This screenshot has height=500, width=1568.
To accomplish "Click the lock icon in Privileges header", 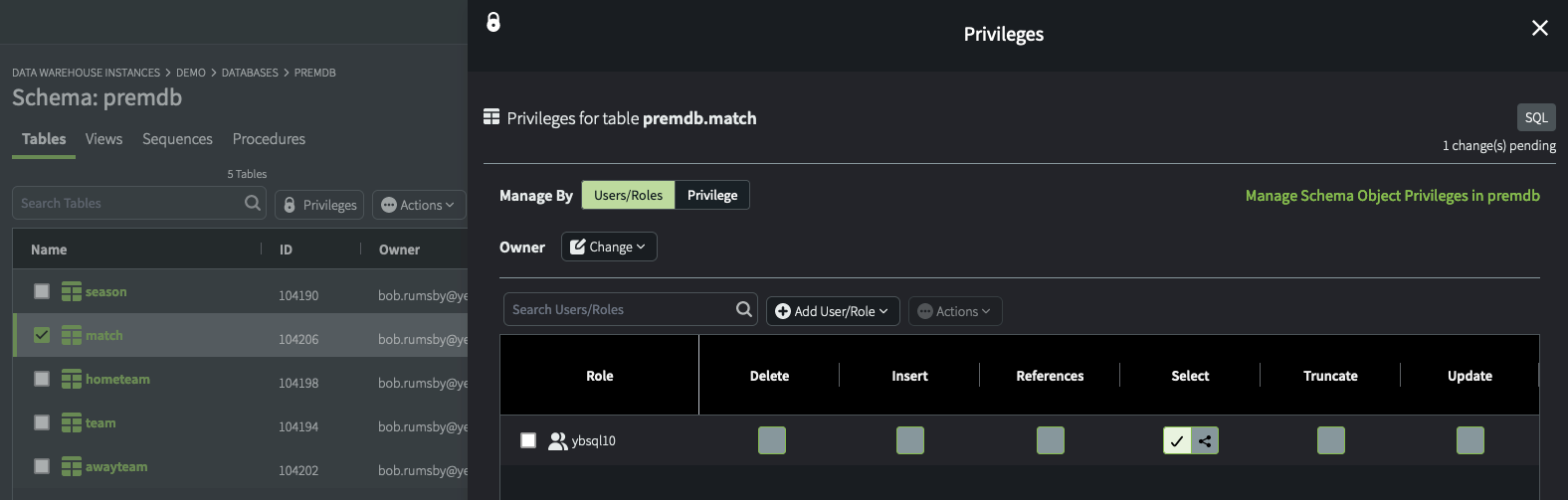I will [x=493, y=22].
